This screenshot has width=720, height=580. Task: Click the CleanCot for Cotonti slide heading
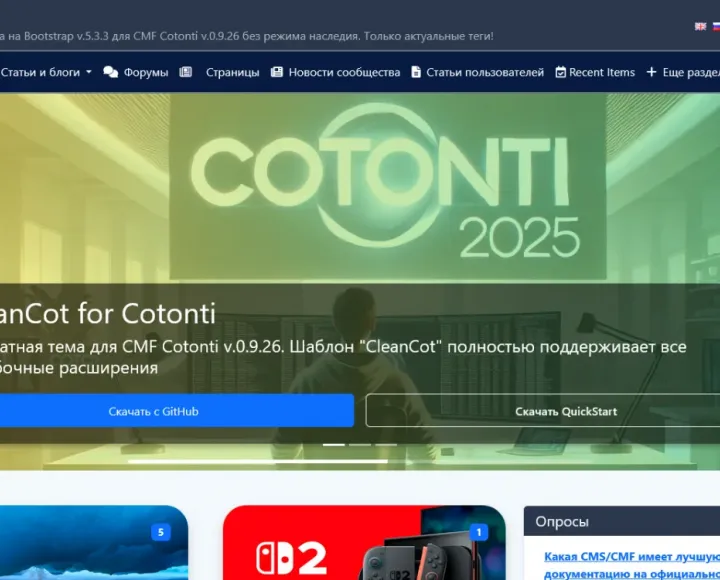[x=107, y=314]
